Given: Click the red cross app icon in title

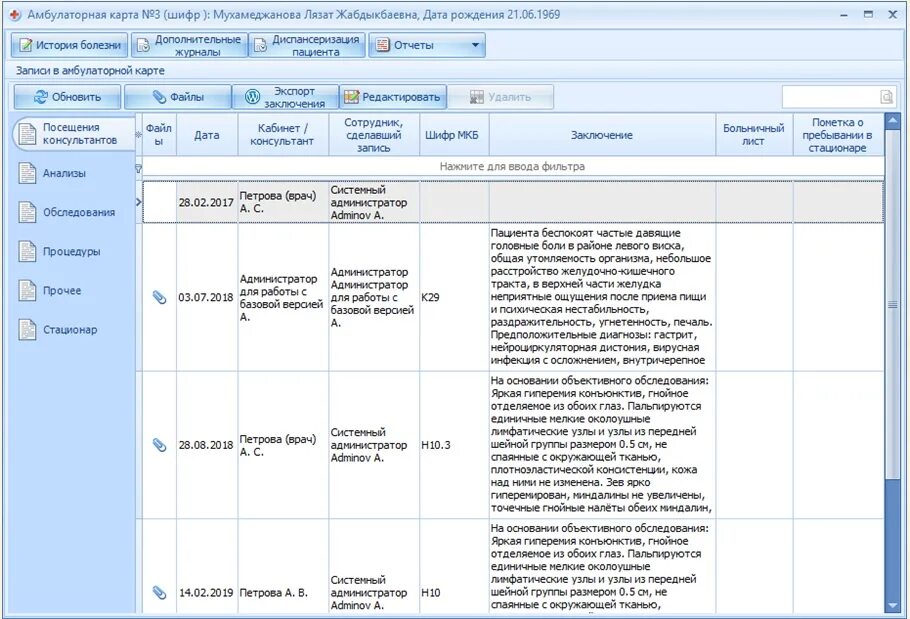Looking at the screenshot, I should [x=15, y=15].
